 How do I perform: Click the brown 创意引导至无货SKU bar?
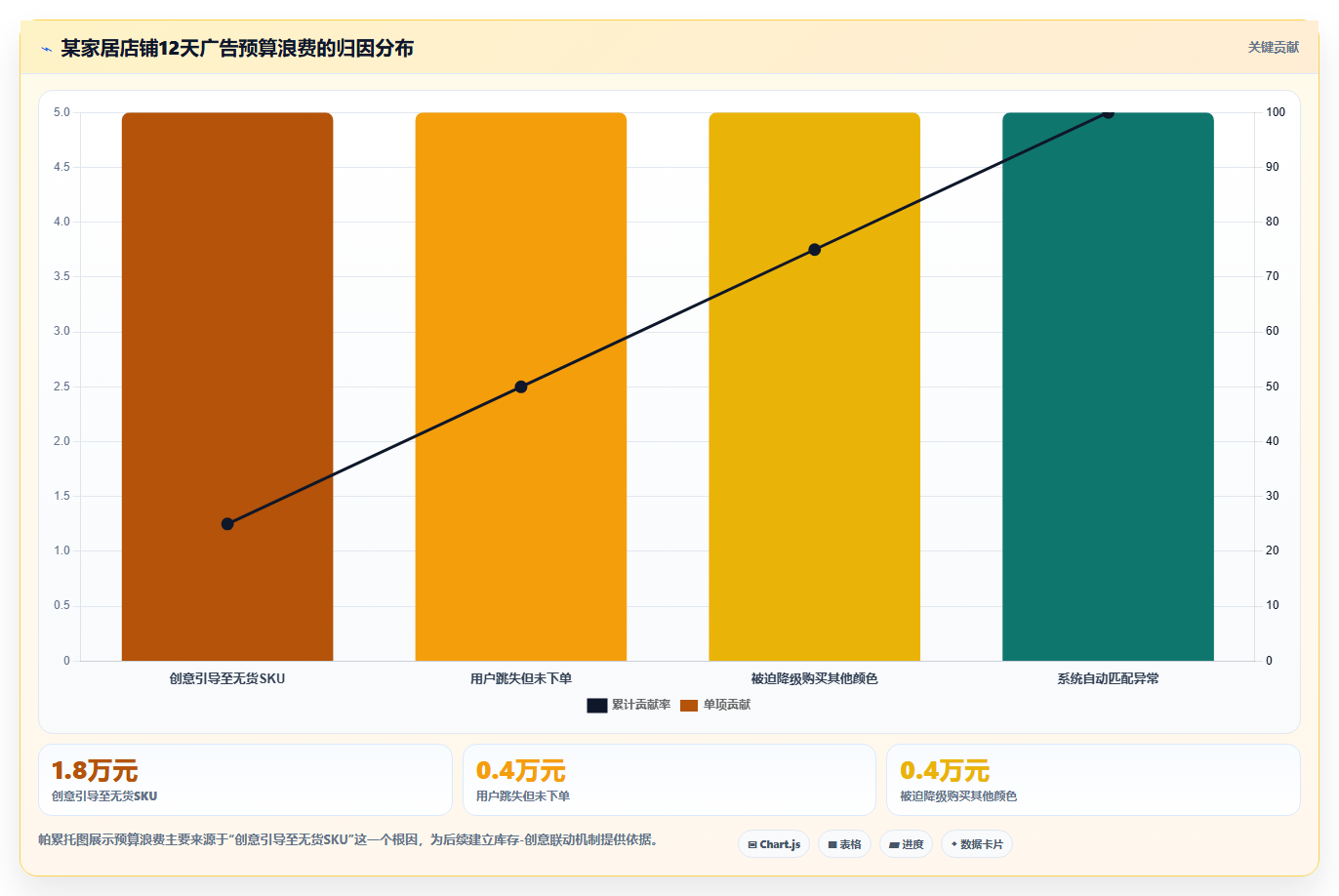click(227, 387)
